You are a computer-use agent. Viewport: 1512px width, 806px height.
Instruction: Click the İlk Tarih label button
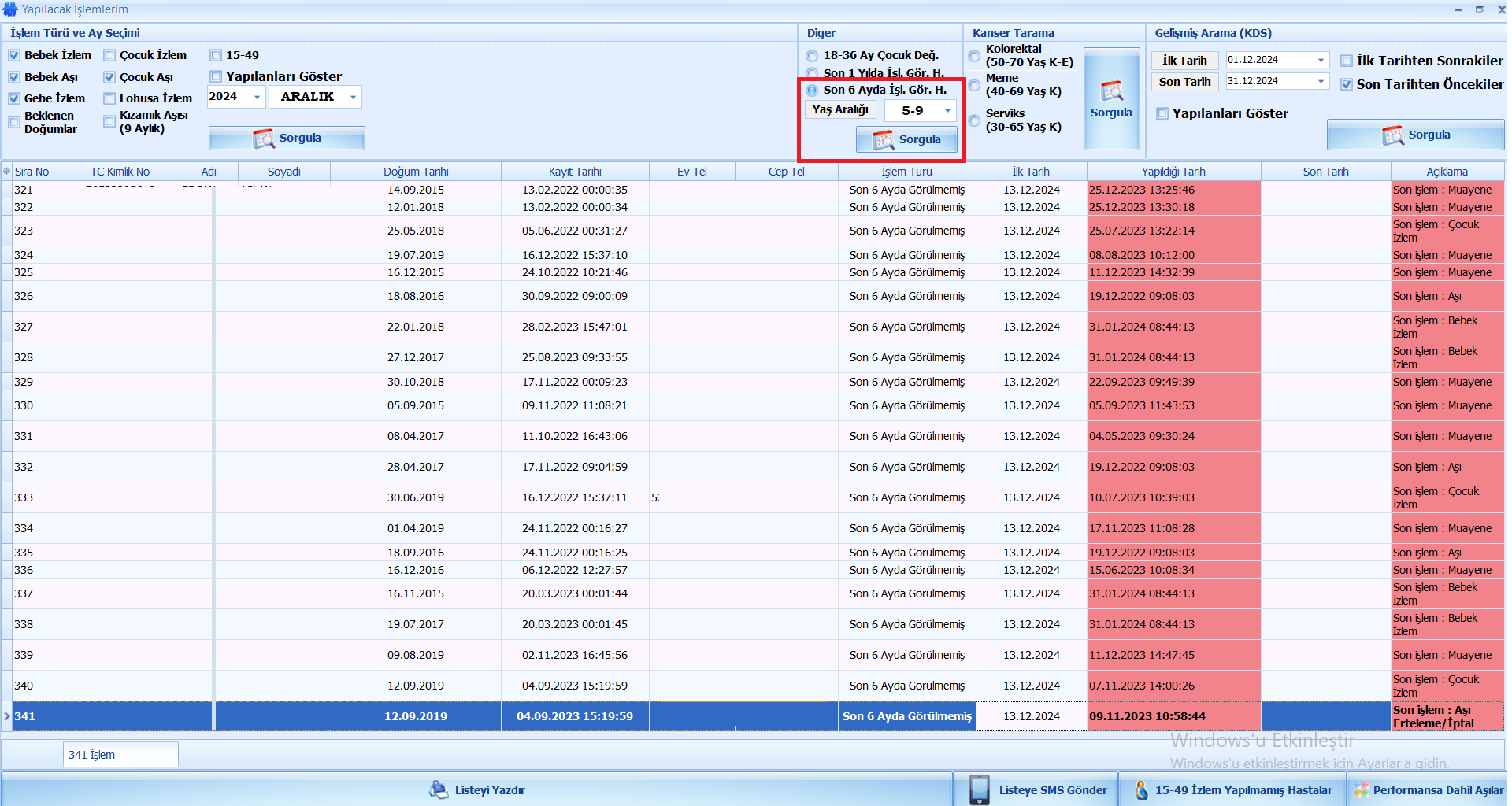[x=1184, y=61]
